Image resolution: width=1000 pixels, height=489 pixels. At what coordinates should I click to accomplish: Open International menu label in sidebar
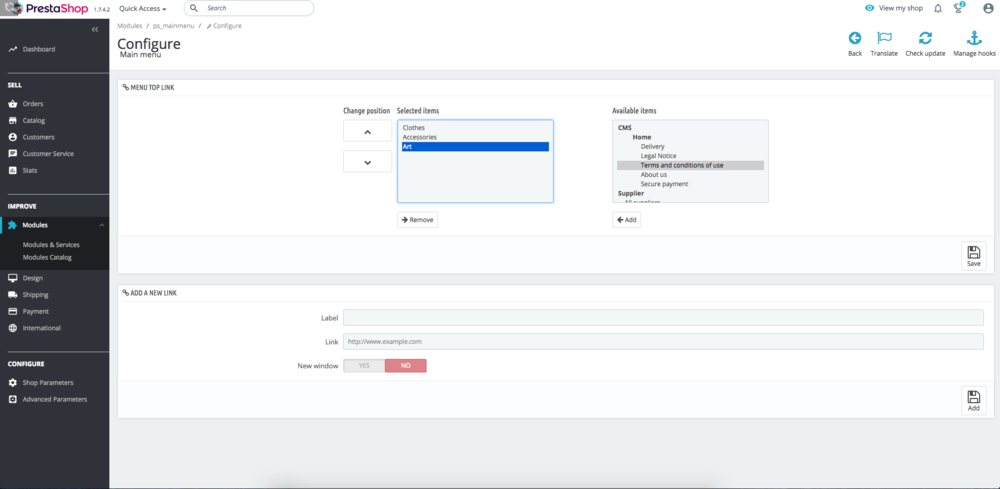point(41,328)
